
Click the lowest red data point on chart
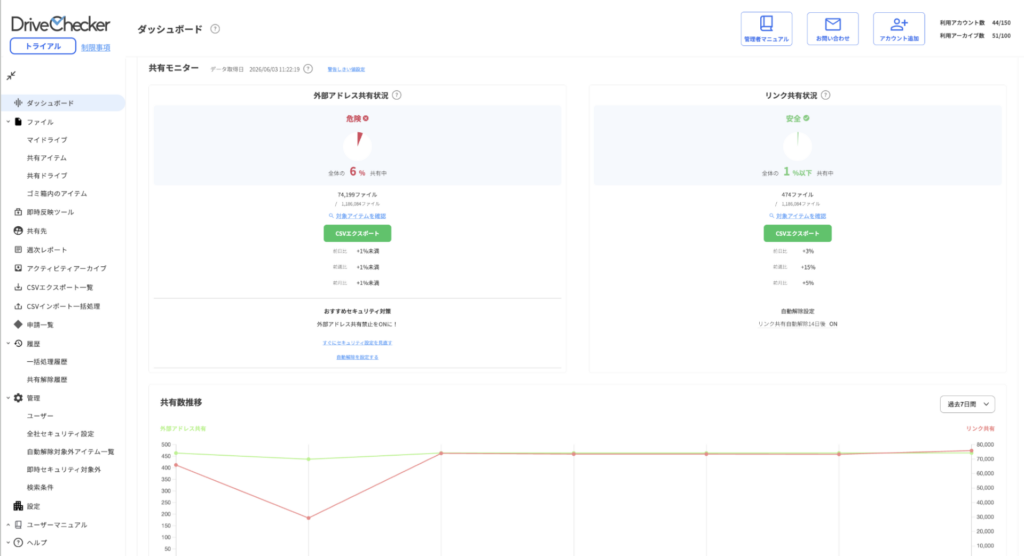coord(309,518)
